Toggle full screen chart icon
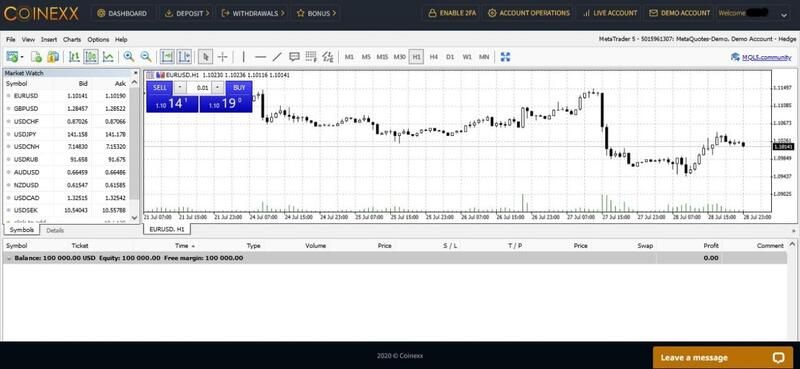 tap(505, 57)
